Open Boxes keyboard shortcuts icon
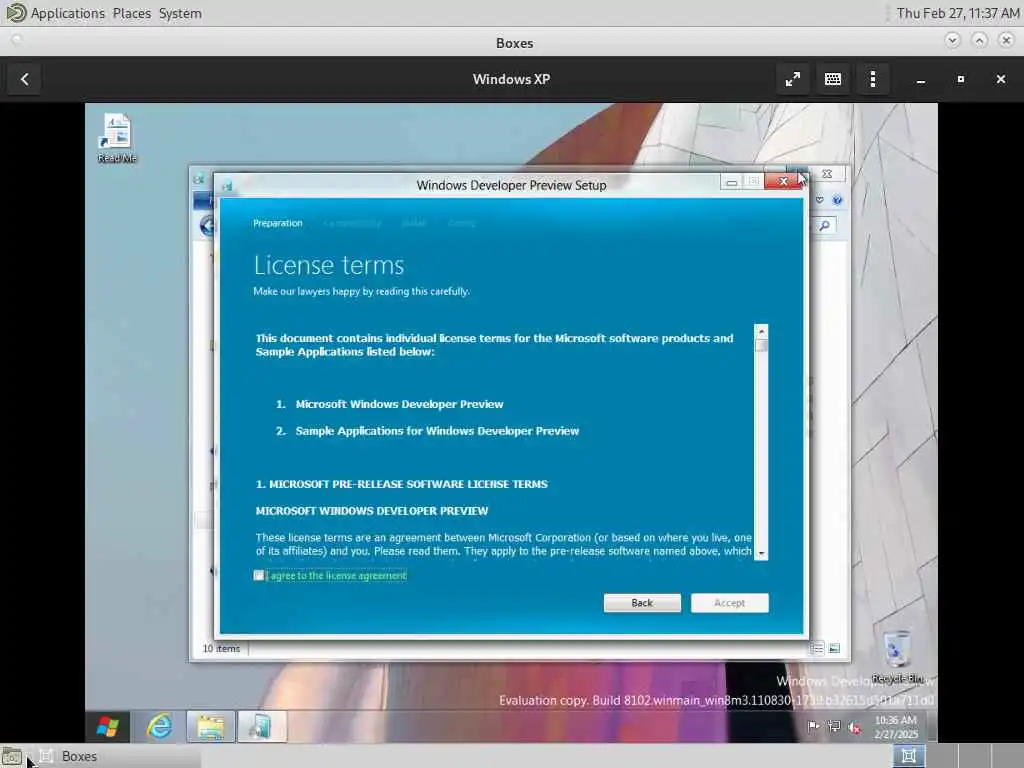 [x=833, y=79]
